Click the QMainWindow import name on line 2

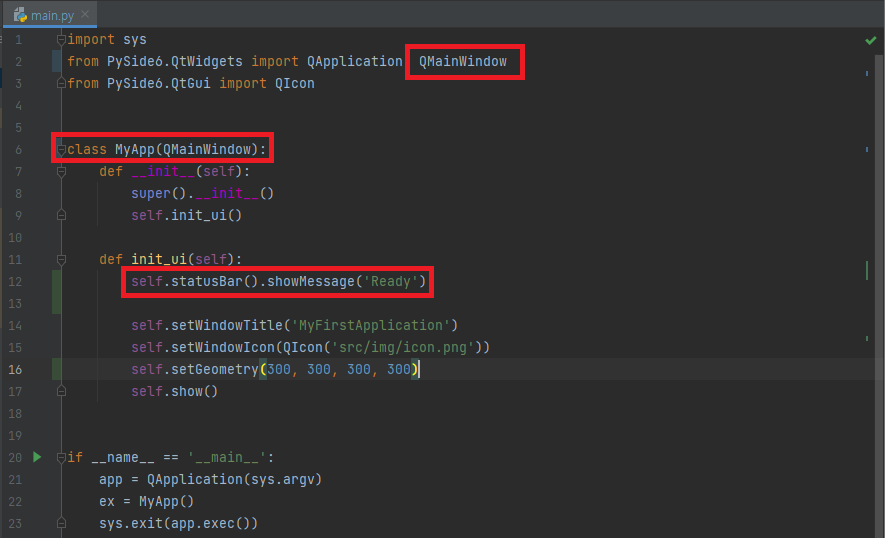click(x=463, y=62)
